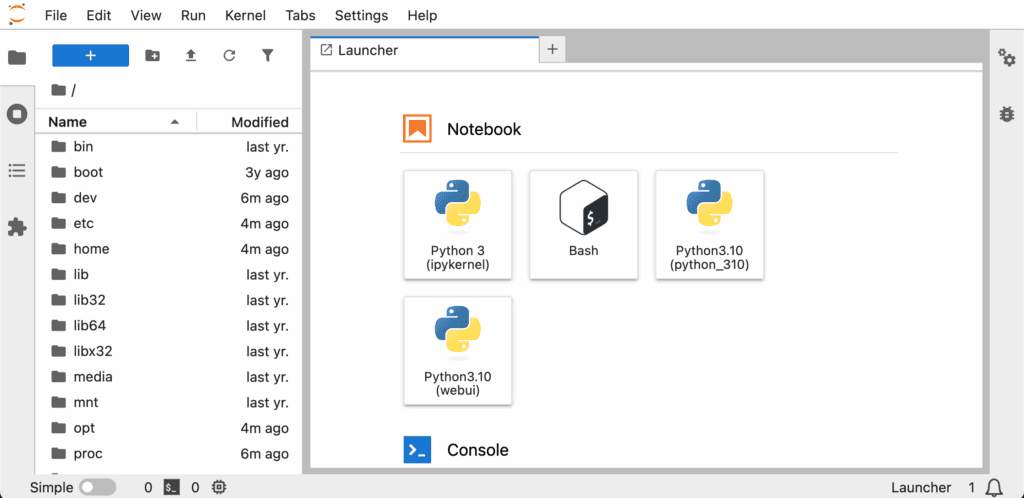
Task: Click the root folder breadcrumb icon
Action: pyautogui.click(x=58, y=90)
